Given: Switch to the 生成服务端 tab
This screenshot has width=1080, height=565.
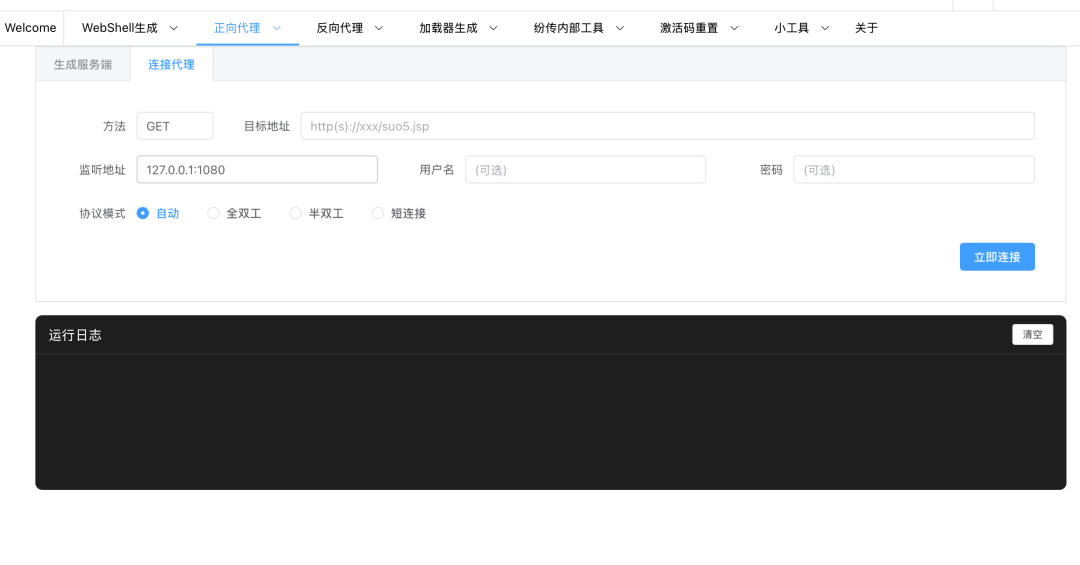Looking at the screenshot, I should tap(83, 65).
